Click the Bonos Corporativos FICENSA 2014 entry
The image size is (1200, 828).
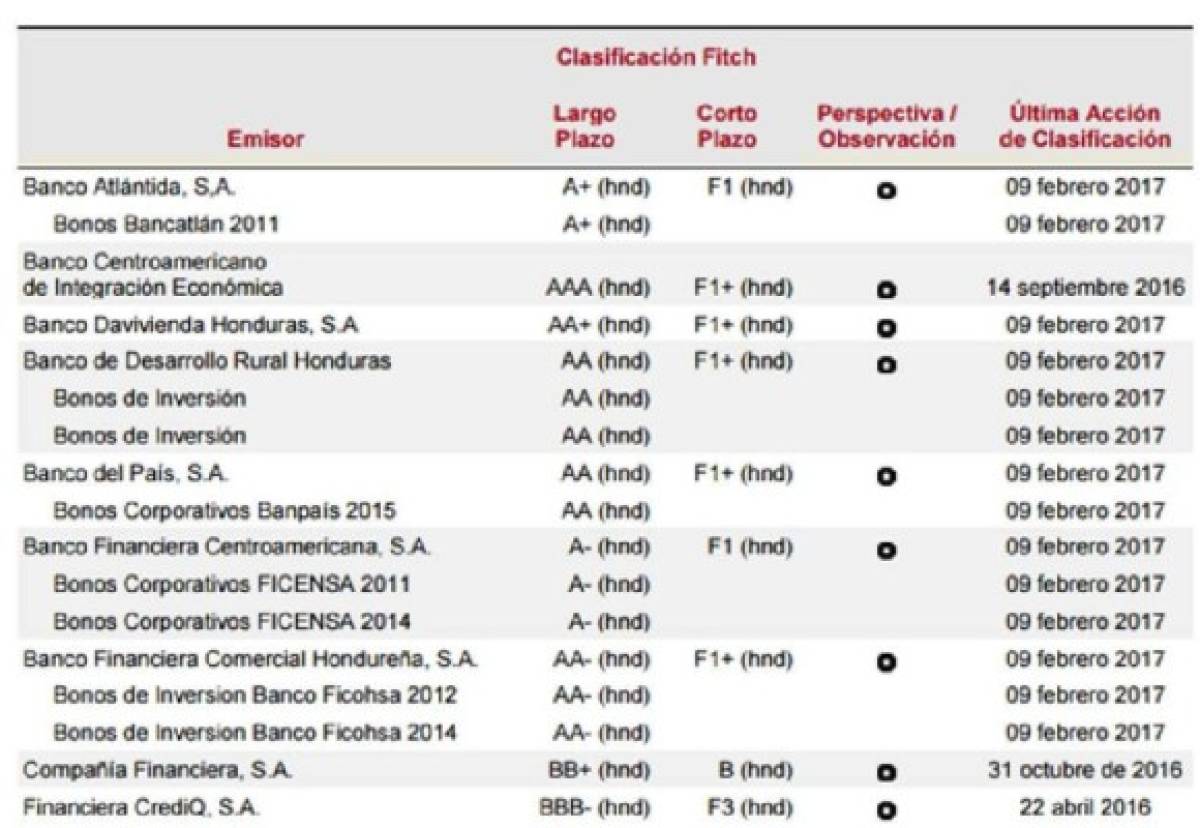click(x=231, y=621)
